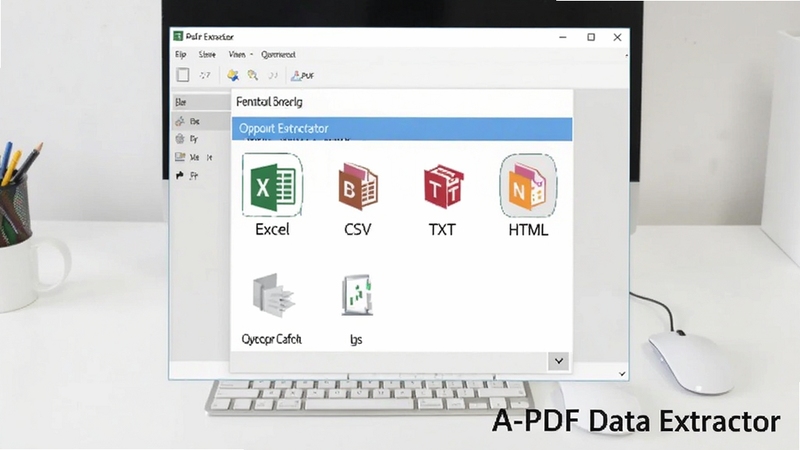
Task: Pick the TXT output format icon
Action: click(x=443, y=186)
